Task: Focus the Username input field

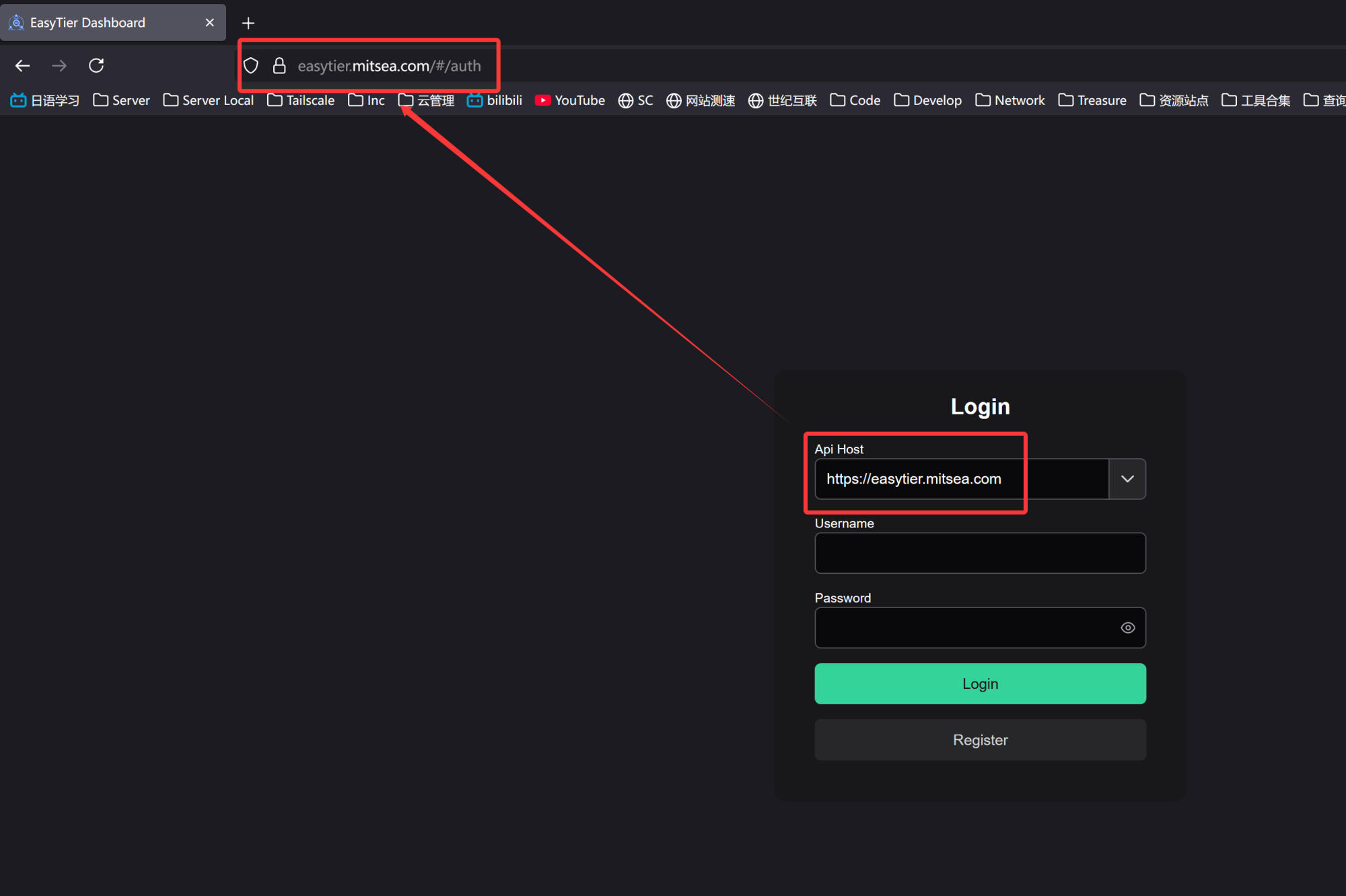Action: [x=979, y=553]
